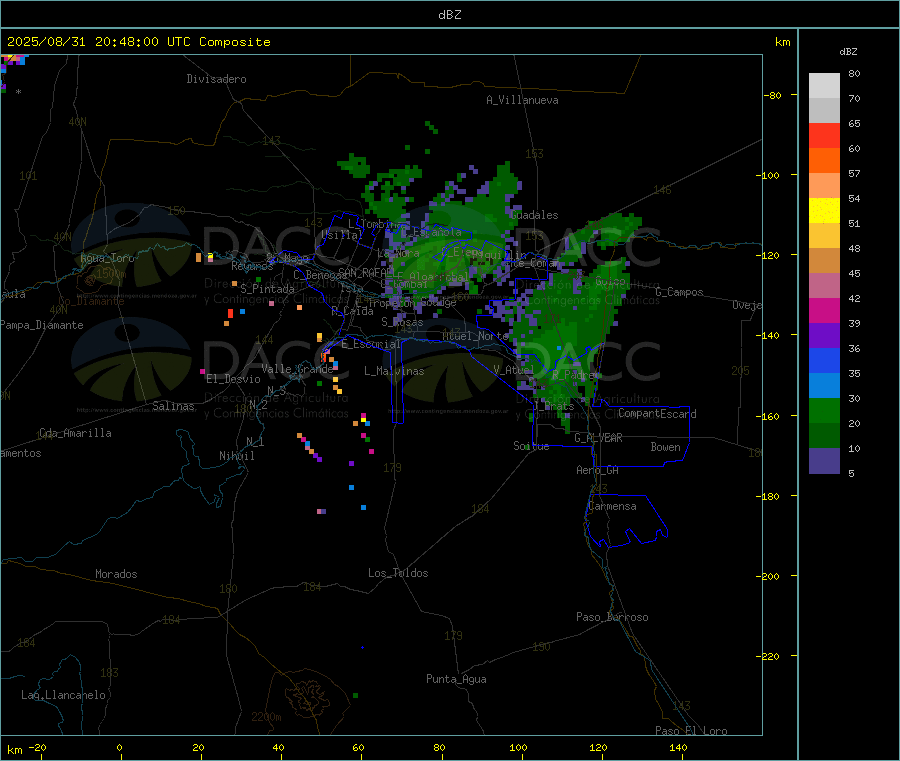This screenshot has height=761, width=900.
Task: Click the 'Los_Toldos' map label
Action: [398, 573]
